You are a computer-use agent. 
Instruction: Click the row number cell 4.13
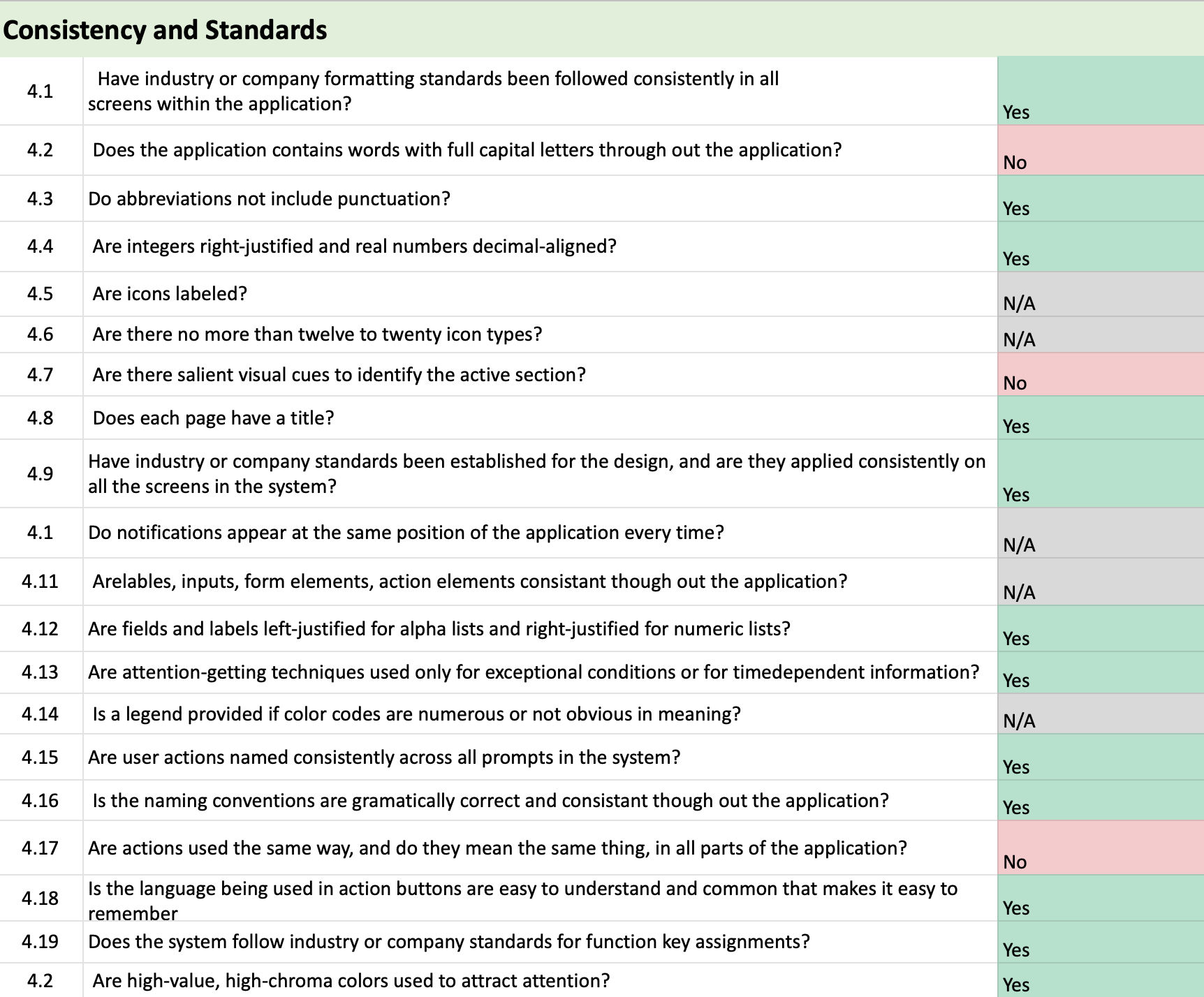click(x=40, y=672)
